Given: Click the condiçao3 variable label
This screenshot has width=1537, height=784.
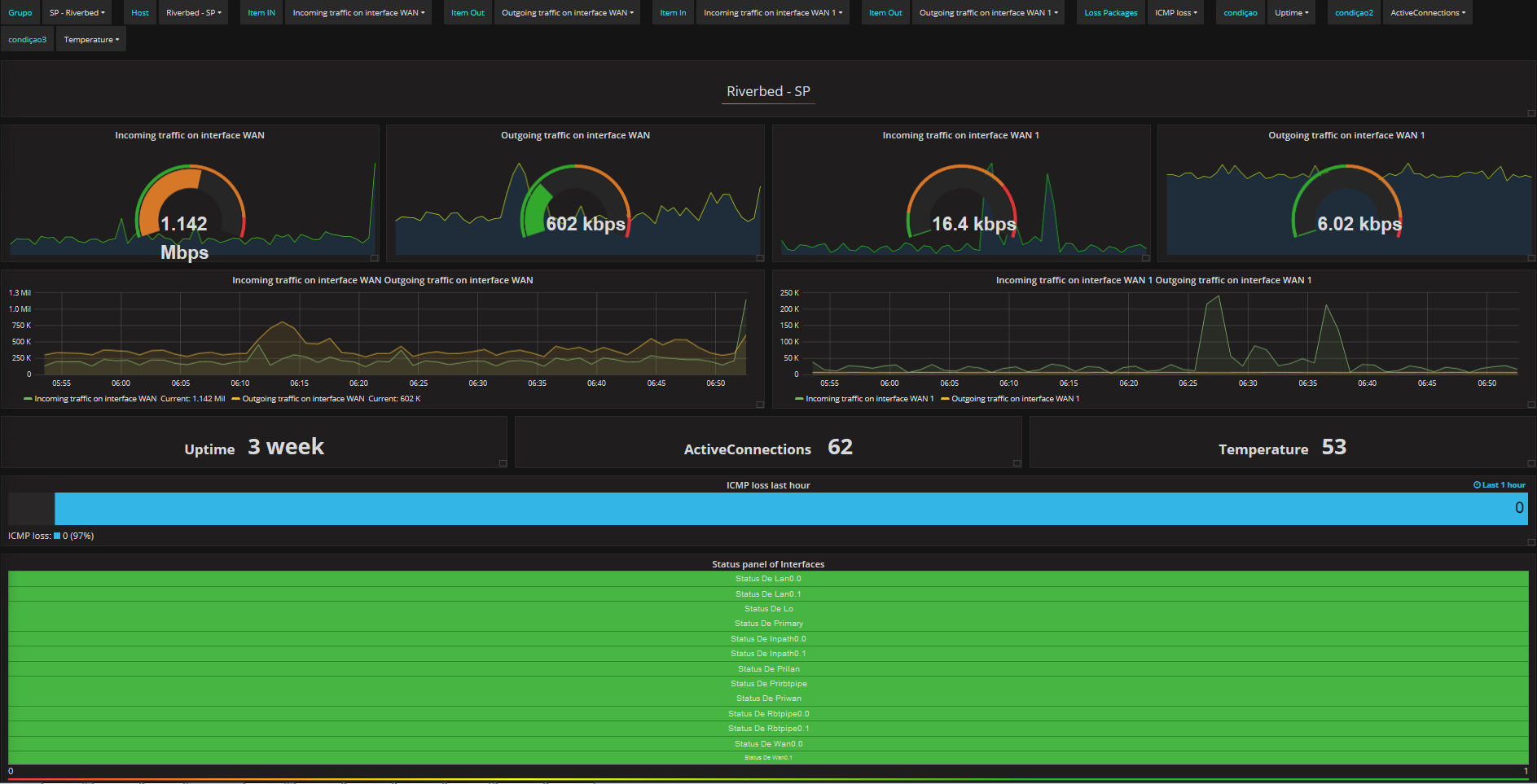Looking at the screenshot, I should click(28, 40).
